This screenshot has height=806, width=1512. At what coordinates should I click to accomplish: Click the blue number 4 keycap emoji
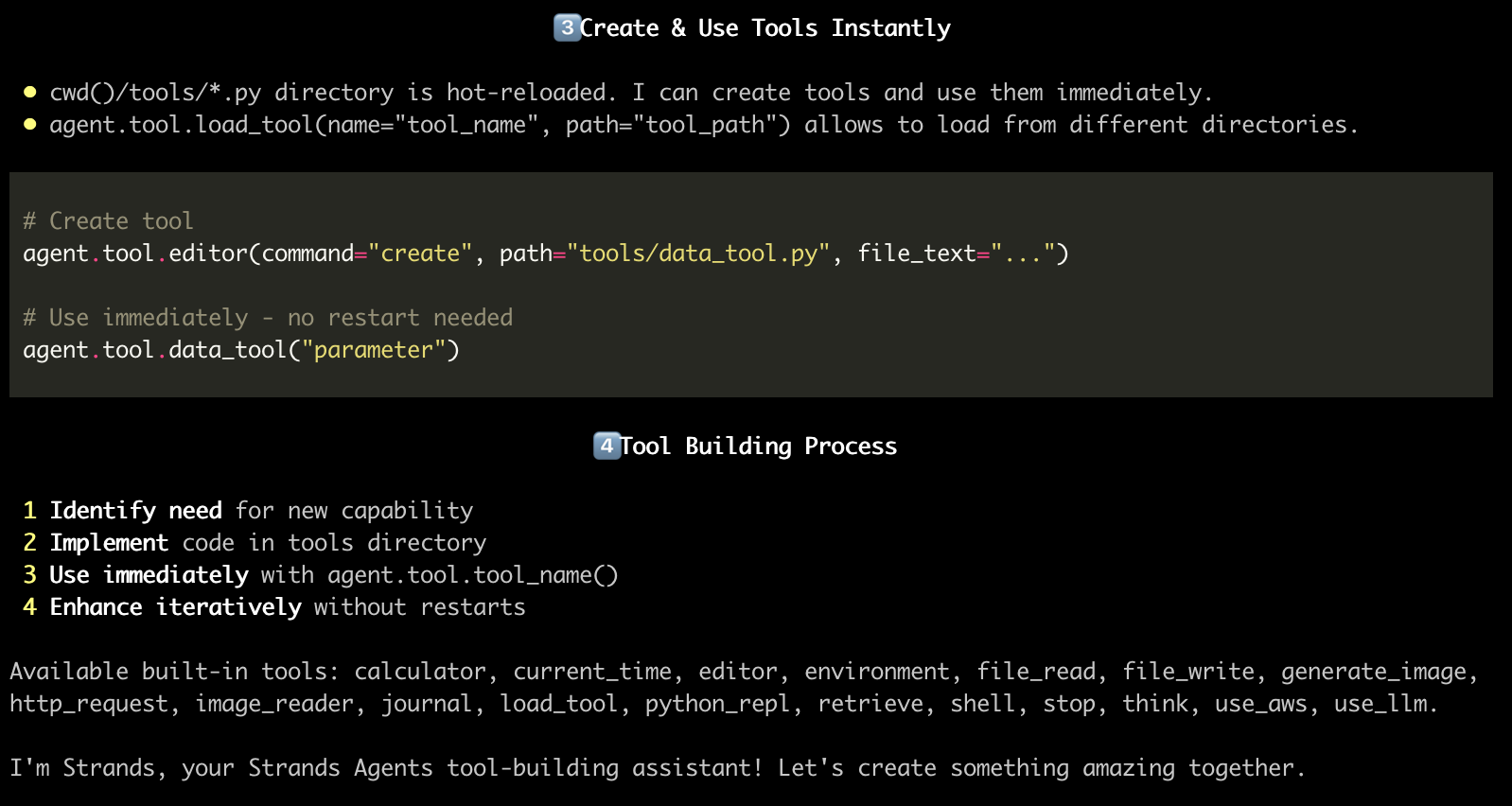607,446
